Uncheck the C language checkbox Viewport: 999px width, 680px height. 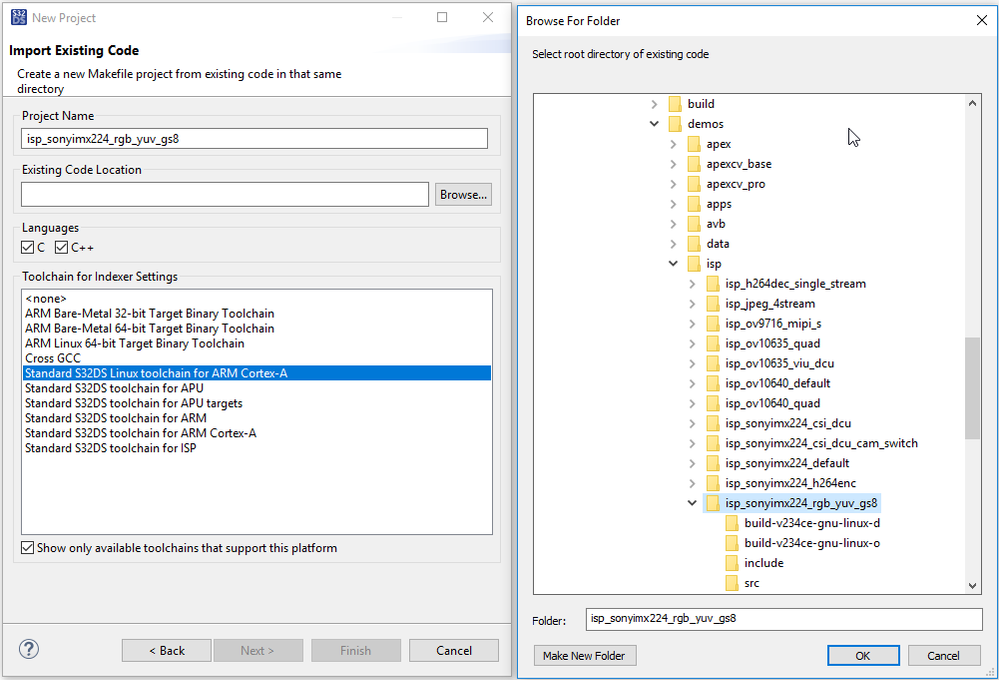[27, 247]
